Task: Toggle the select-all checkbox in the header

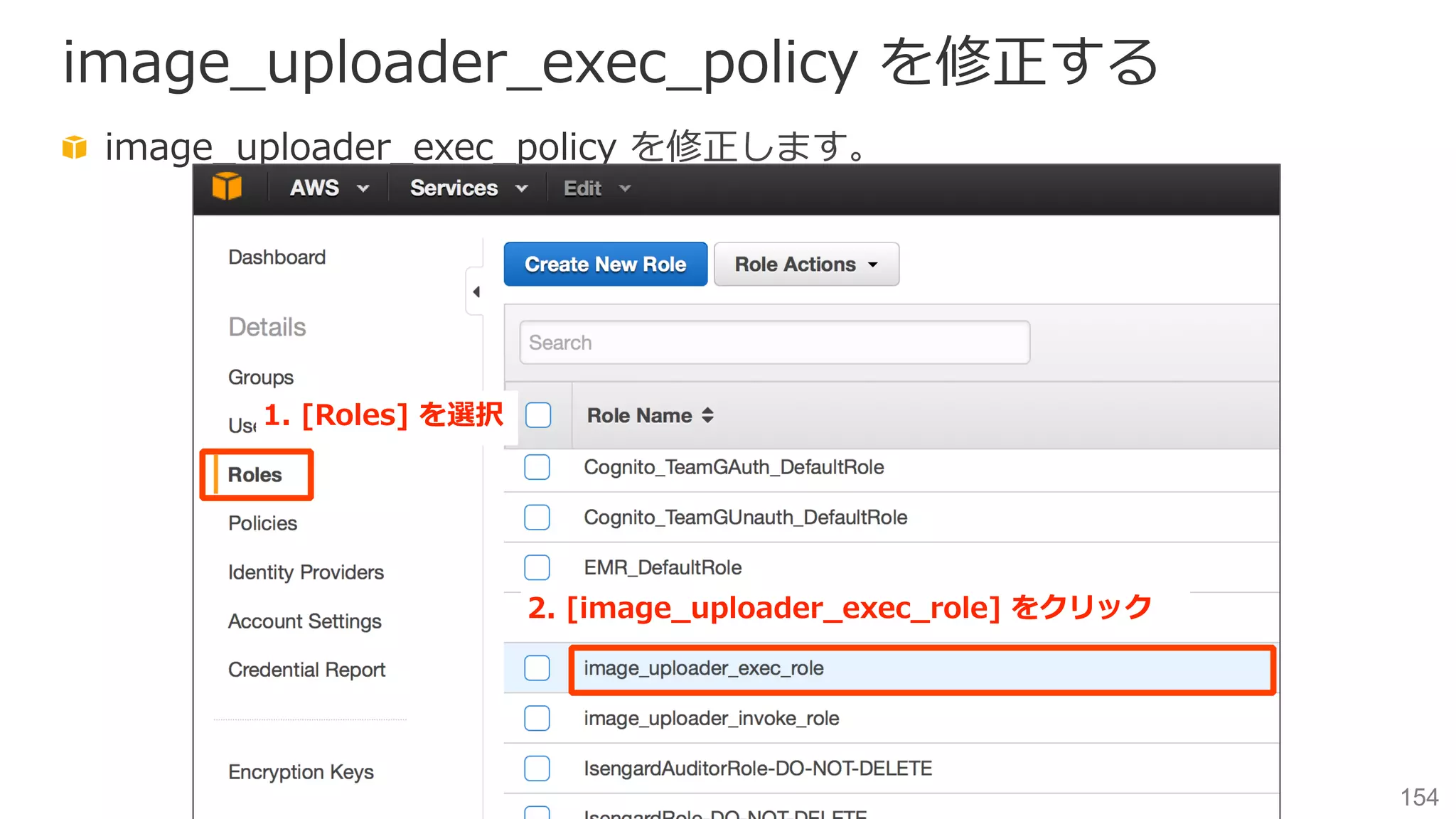Action: click(x=538, y=415)
